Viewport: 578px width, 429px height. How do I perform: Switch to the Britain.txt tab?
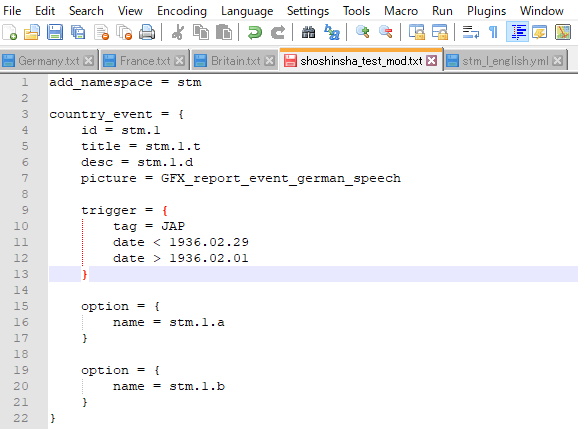point(235,60)
